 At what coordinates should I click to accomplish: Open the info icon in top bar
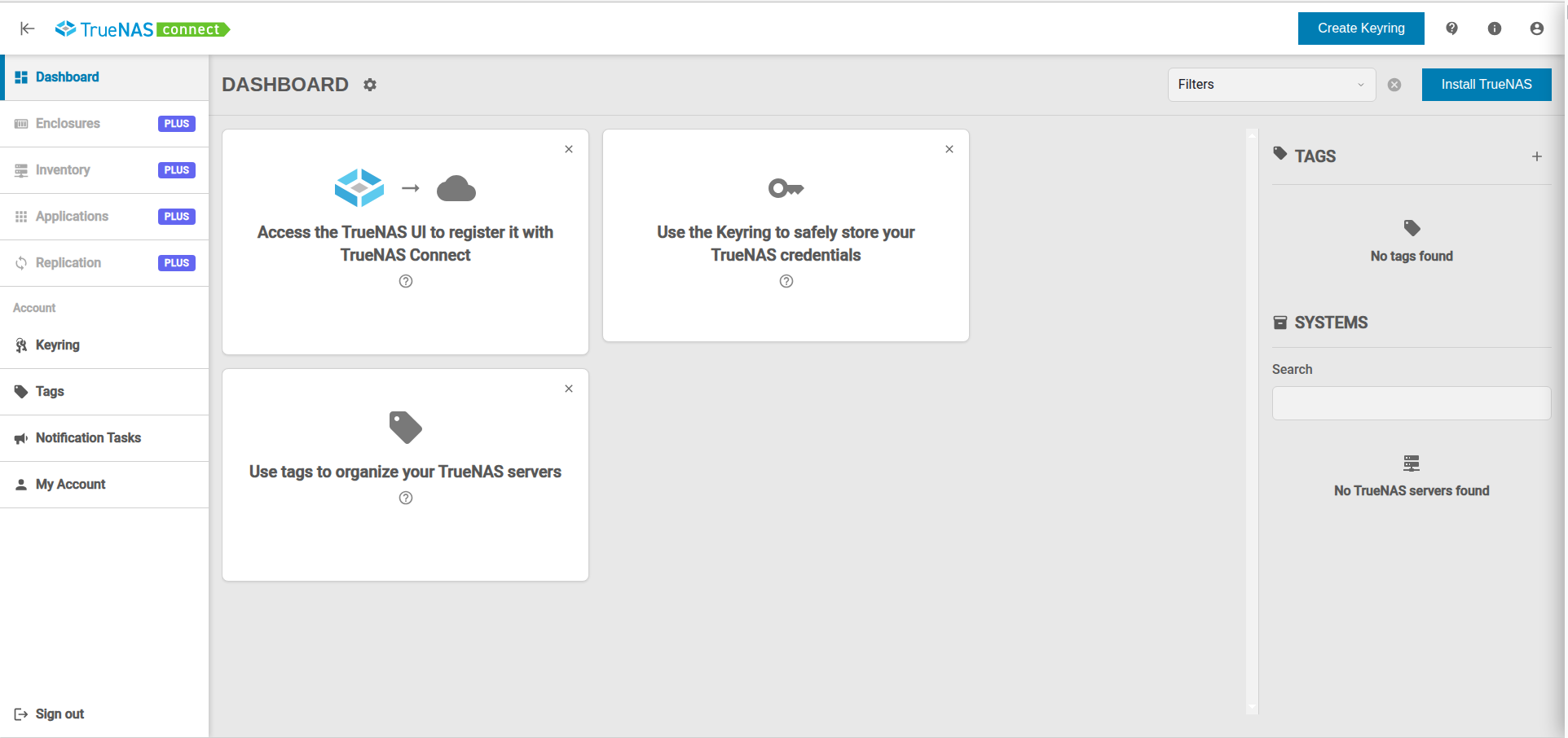pos(1494,29)
